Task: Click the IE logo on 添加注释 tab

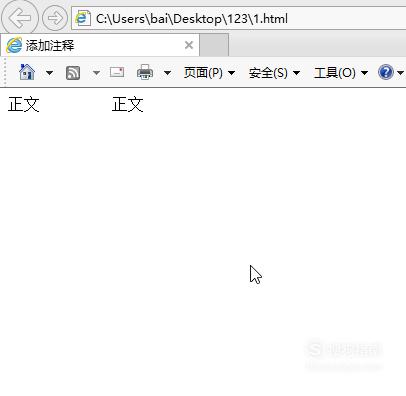Action: tap(14, 45)
